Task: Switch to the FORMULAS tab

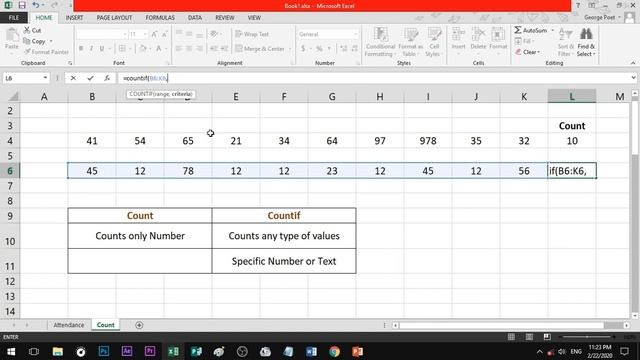Action: pos(160,18)
